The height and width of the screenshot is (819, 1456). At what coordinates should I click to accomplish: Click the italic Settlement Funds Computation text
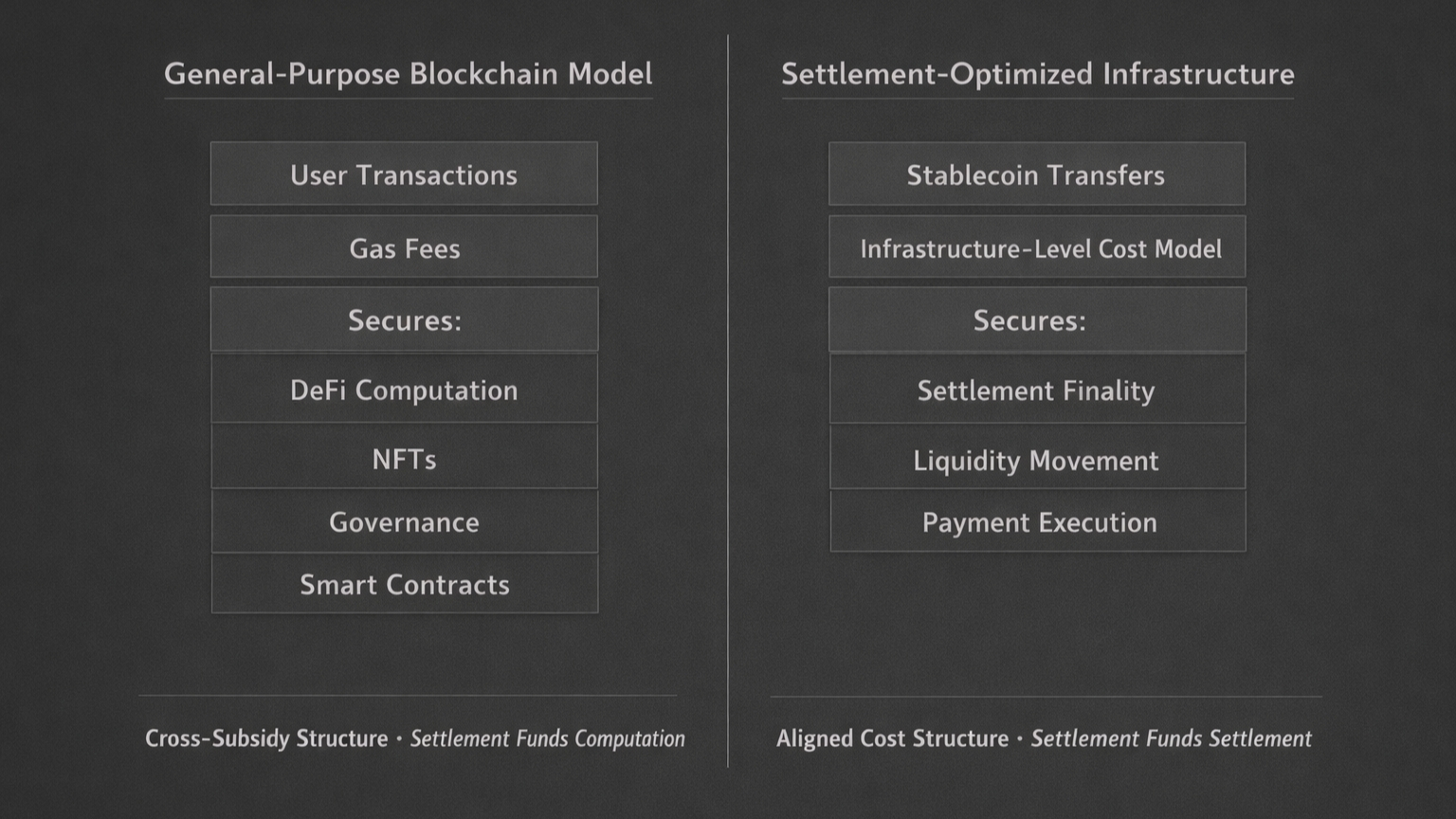point(547,738)
